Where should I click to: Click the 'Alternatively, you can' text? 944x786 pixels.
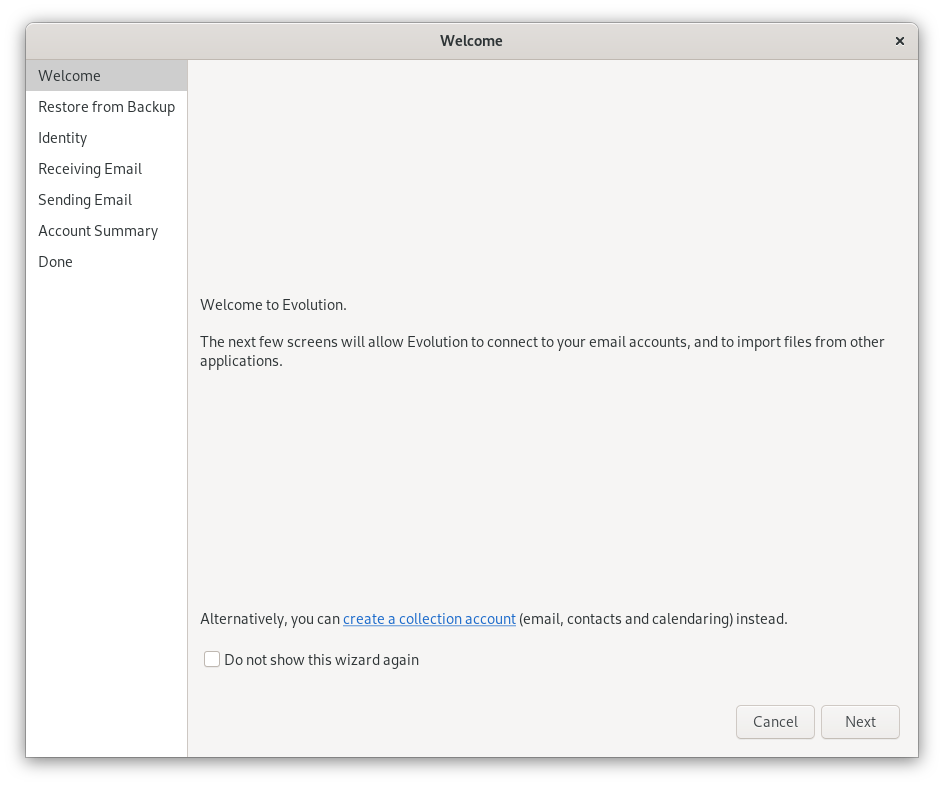pyautogui.click(x=270, y=619)
